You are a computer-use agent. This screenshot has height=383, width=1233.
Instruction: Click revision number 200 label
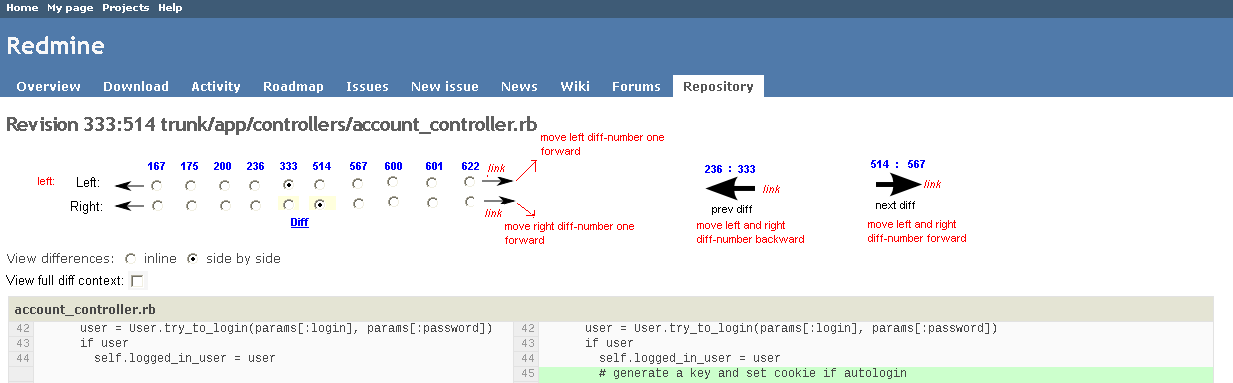point(223,166)
